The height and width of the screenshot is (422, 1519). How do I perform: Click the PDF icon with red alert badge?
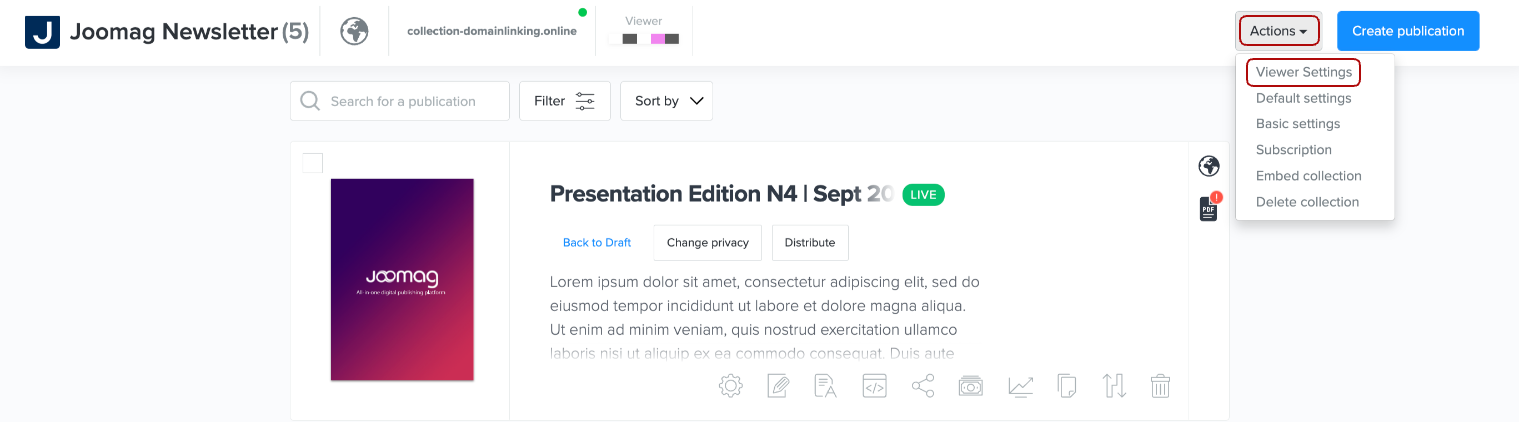(1208, 208)
